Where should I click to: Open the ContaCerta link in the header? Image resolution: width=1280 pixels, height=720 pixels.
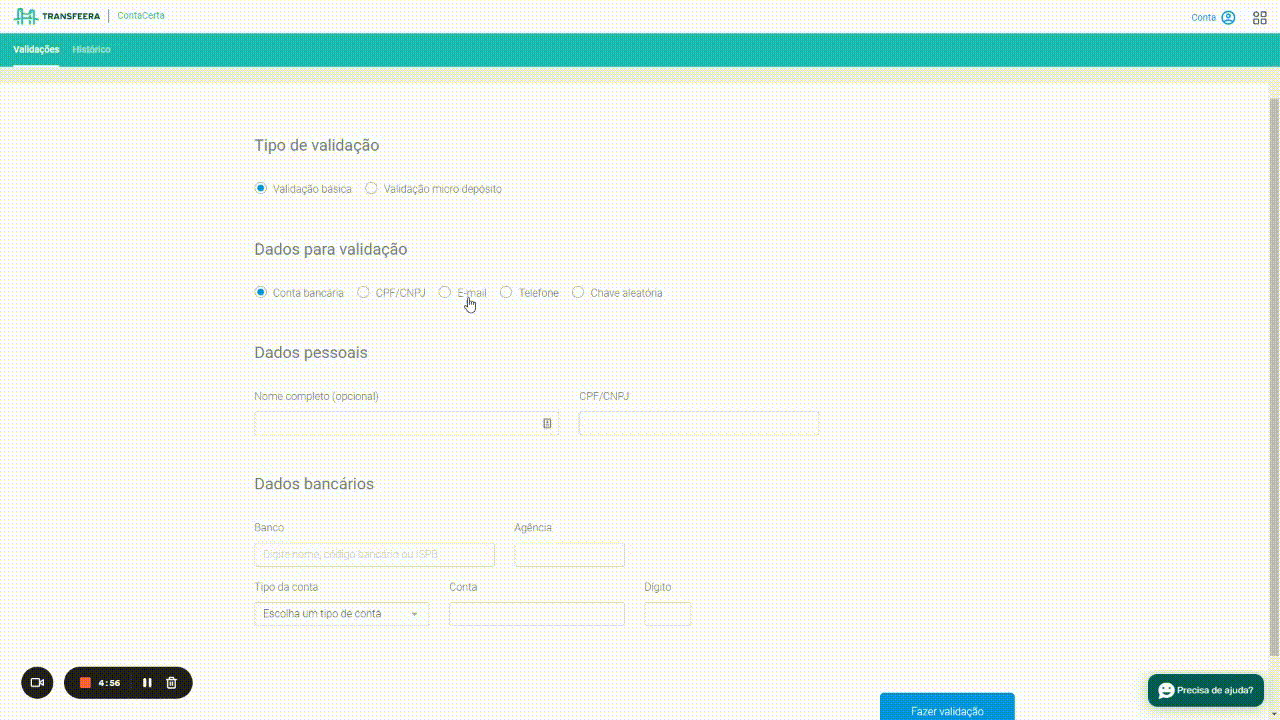coord(140,15)
